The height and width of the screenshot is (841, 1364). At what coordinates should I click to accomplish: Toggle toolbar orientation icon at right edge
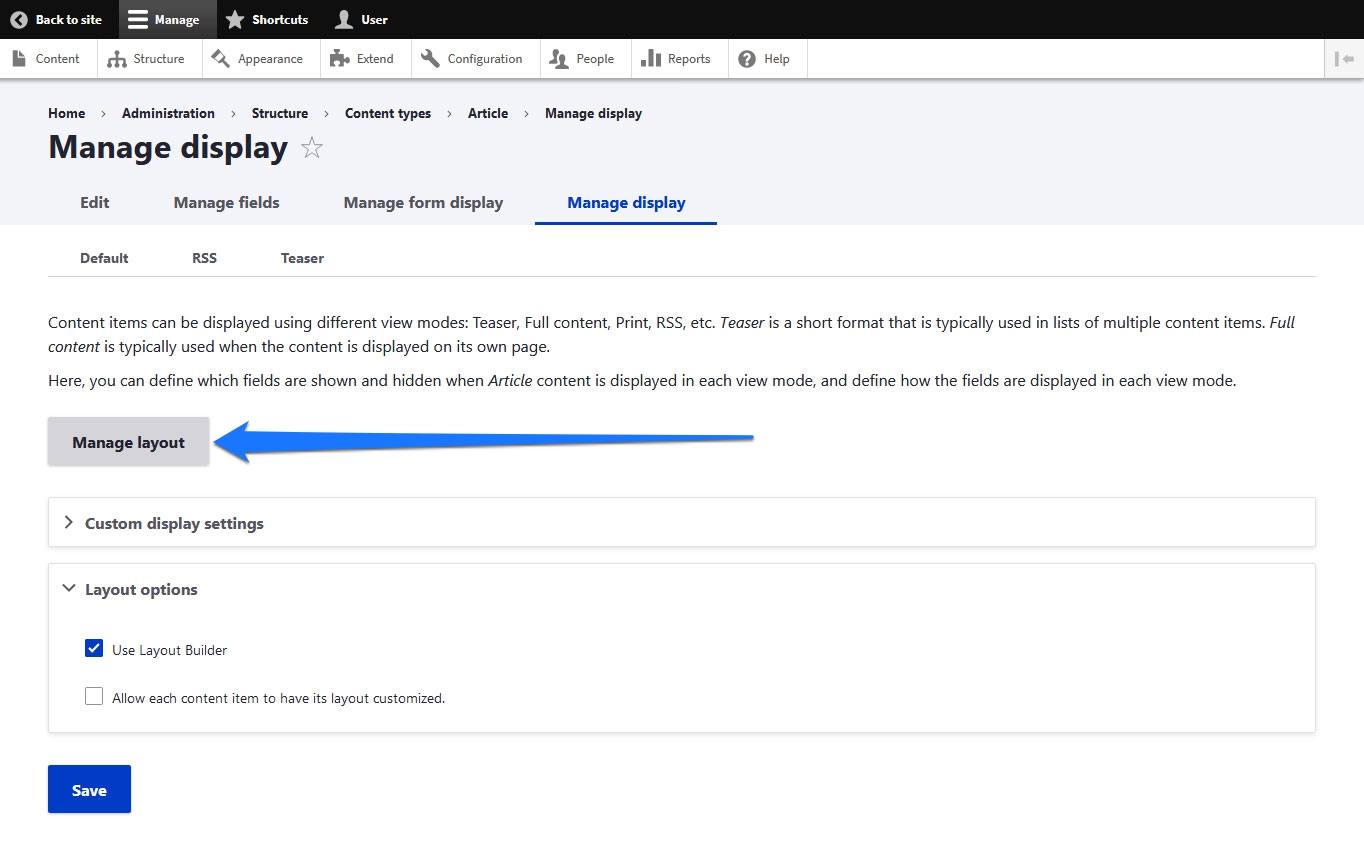tap(1344, 59)
